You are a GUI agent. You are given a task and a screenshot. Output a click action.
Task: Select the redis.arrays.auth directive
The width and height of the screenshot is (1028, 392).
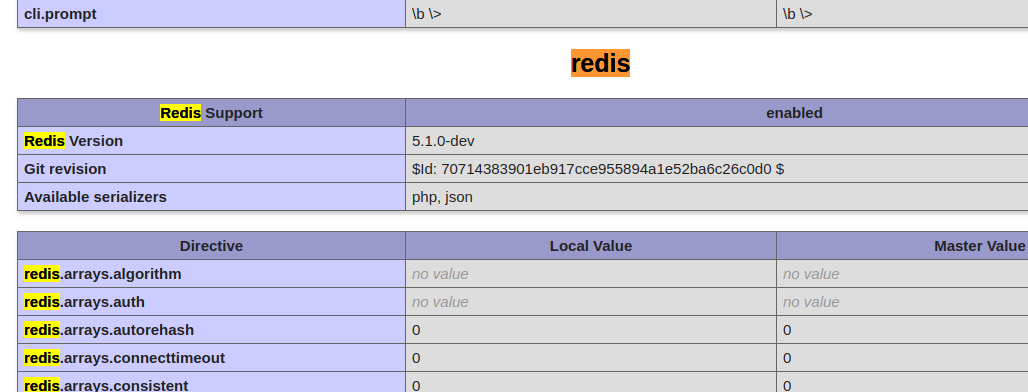pyautogui.click(x=212, y=302)
